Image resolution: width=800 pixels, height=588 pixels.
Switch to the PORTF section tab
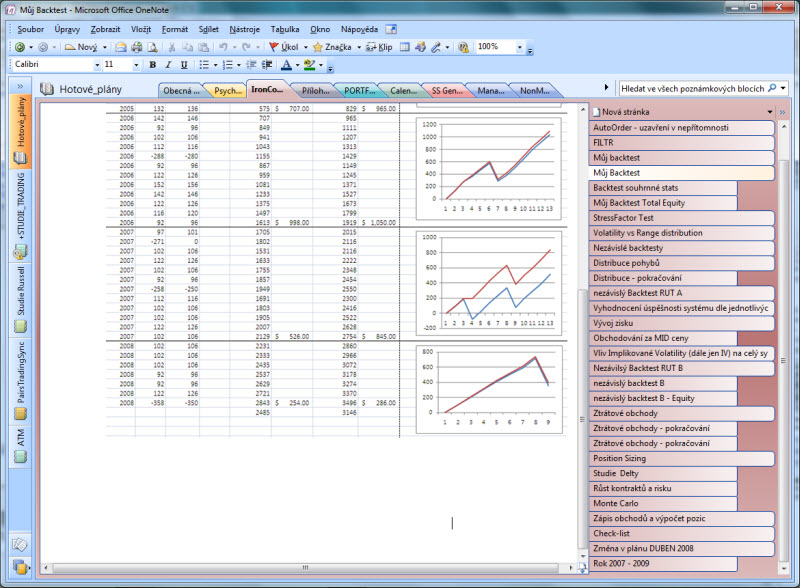point(355,90)
